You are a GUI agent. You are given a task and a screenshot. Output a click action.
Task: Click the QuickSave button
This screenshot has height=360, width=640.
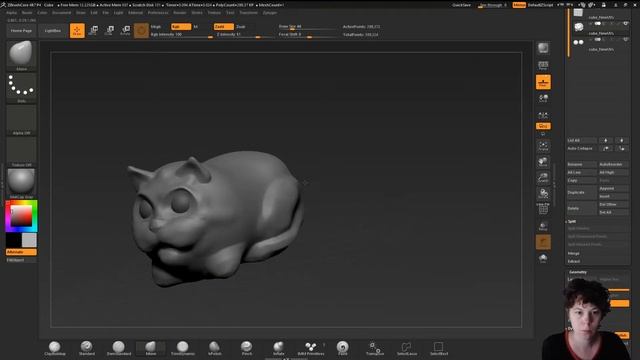462,5
